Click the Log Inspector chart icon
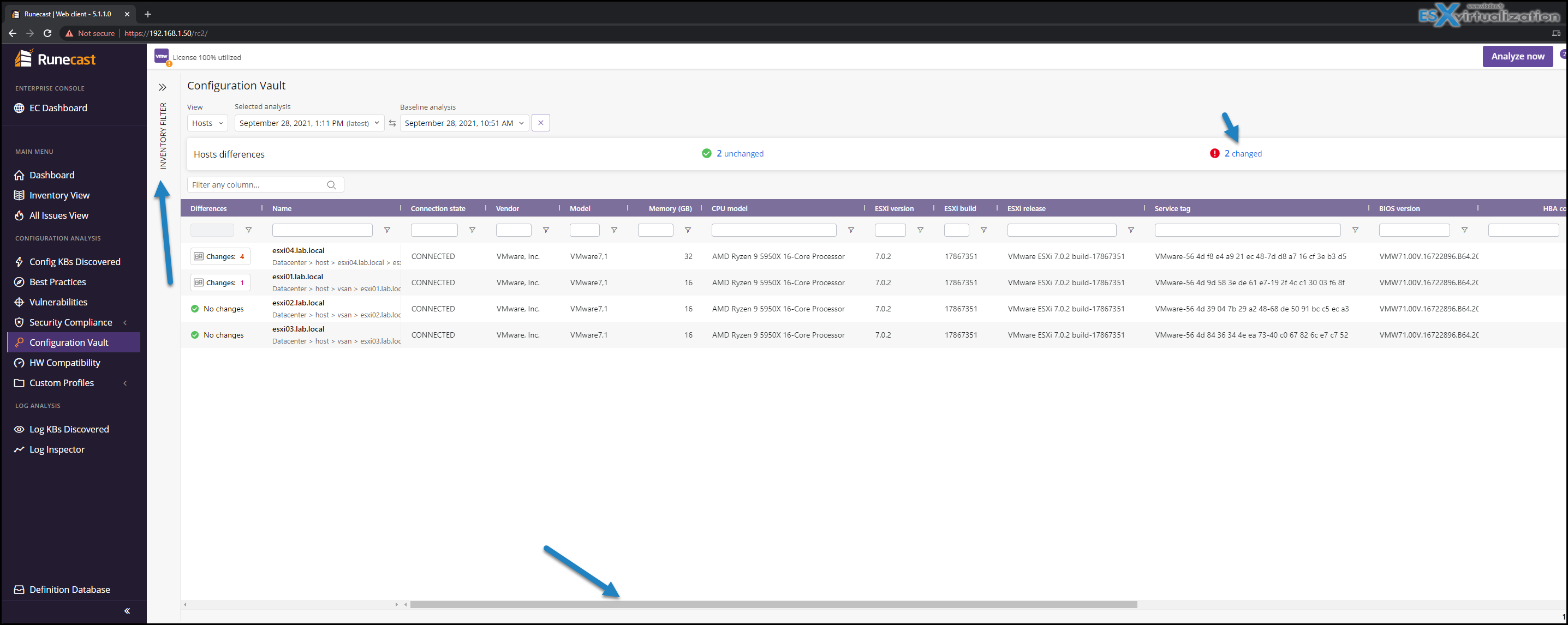The width and height of the screenshot is (1568, 625). (19, 449)
